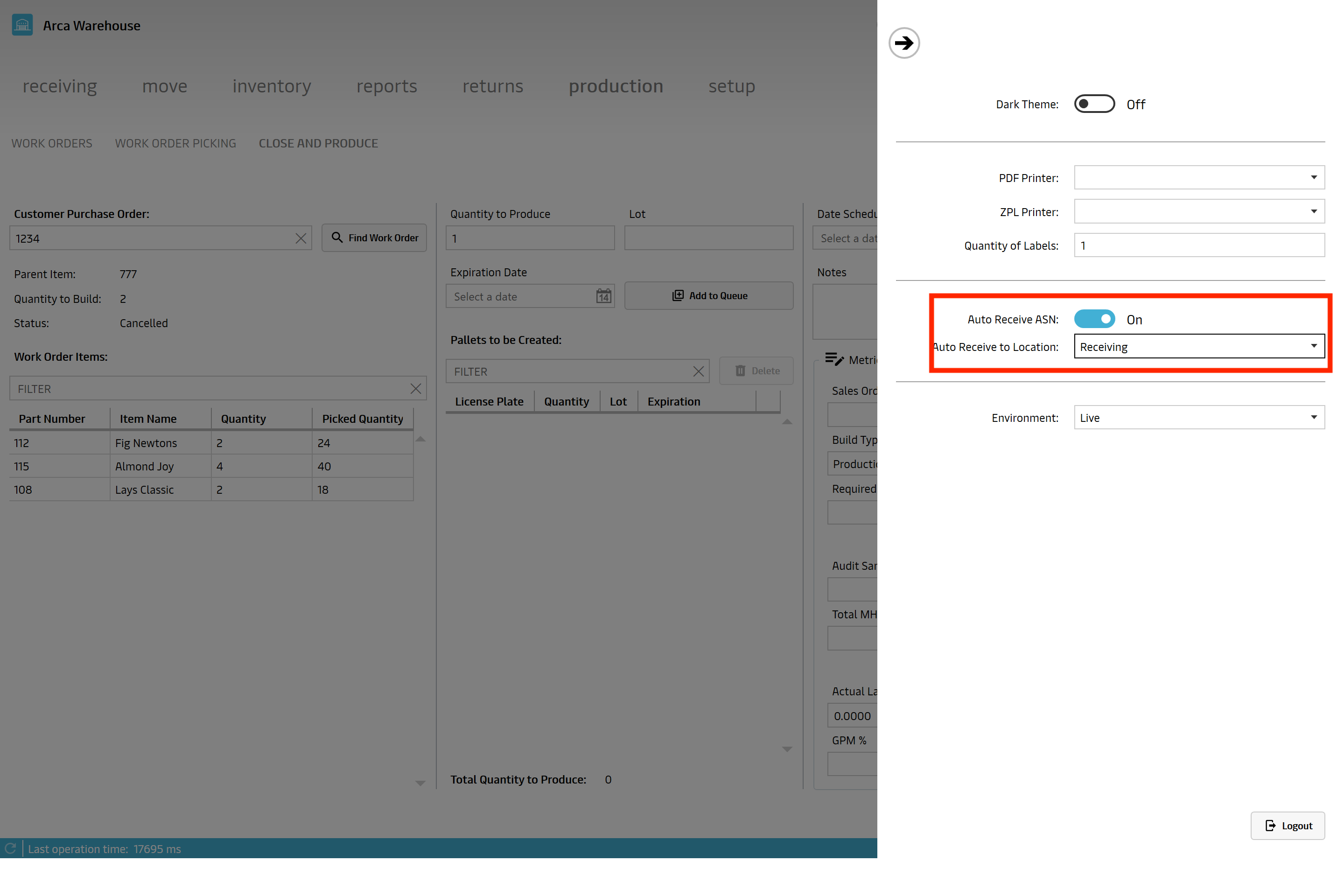Toggle the Dark Theme switch Off
This screenshot has height=896, width=1344.
(1093, 103)
